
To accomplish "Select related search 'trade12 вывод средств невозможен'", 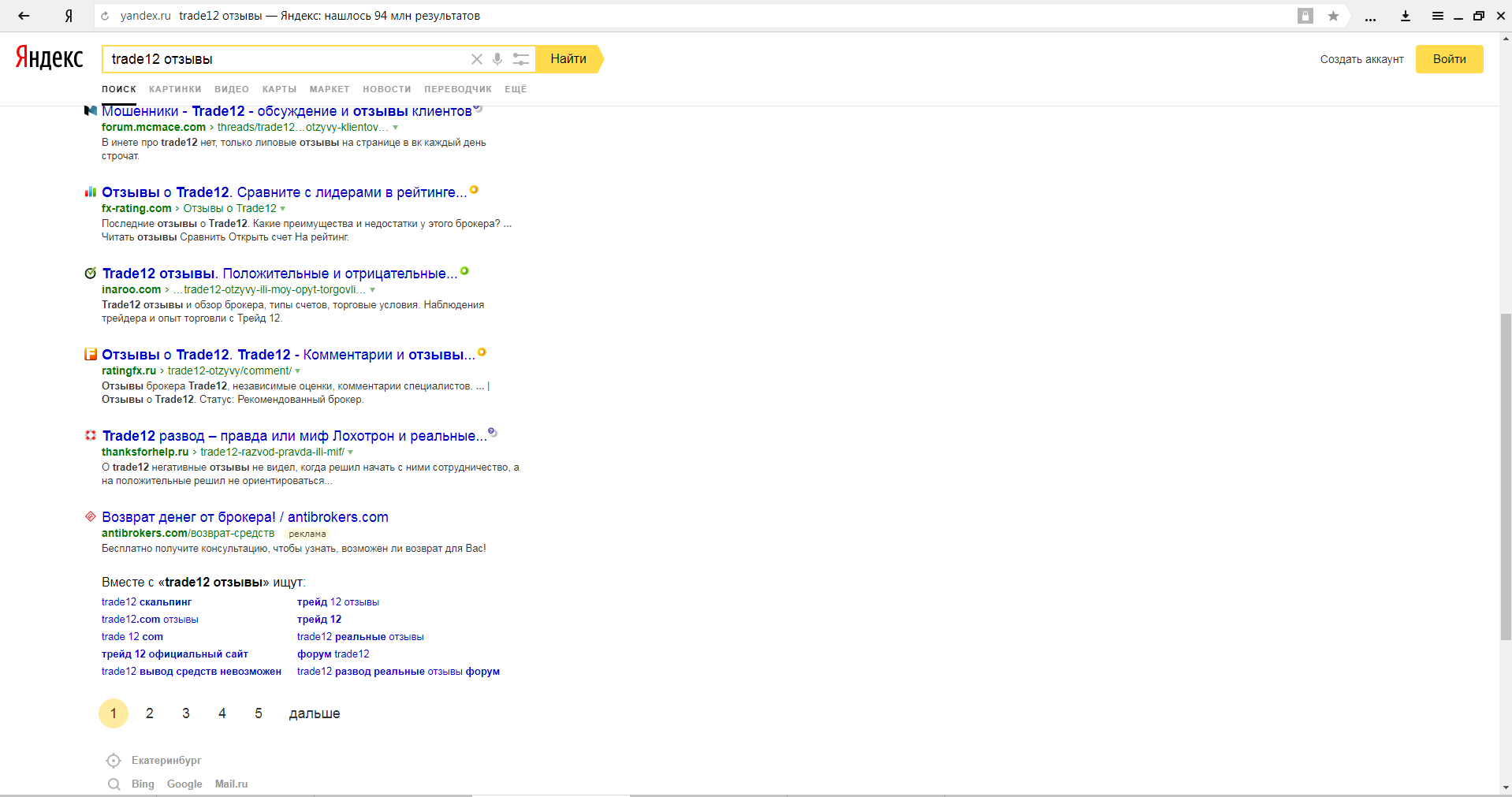I will (x=192, y=672).
